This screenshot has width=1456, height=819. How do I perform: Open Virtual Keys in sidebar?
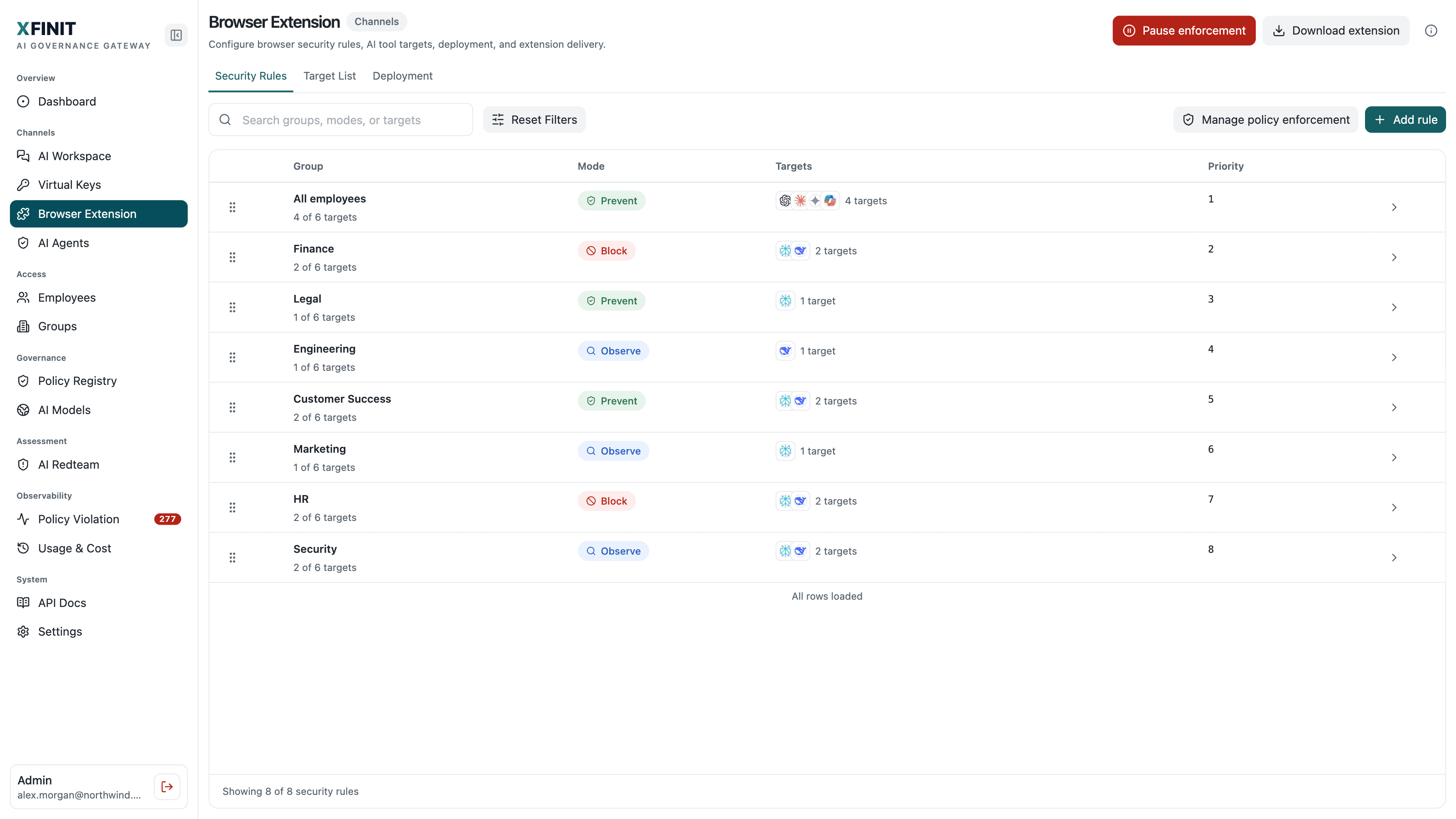(x=99, y=185)
